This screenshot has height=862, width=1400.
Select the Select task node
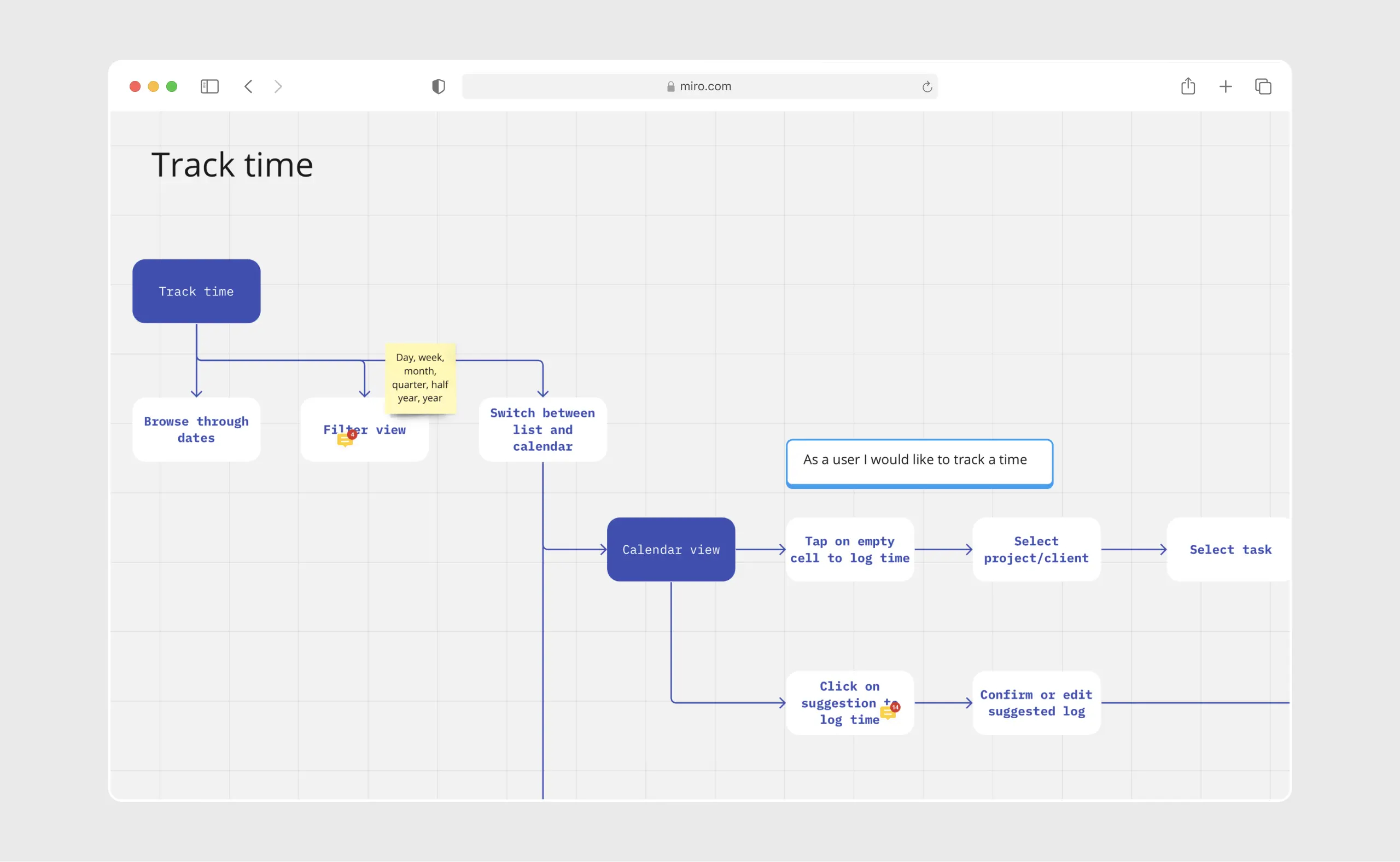coord(1229,550)
